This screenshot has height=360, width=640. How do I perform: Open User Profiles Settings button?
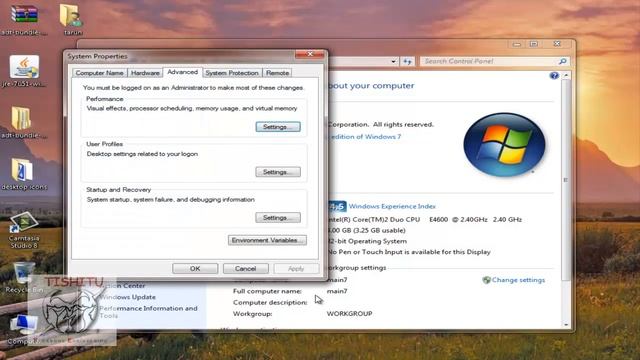click(x=278, y=172)
